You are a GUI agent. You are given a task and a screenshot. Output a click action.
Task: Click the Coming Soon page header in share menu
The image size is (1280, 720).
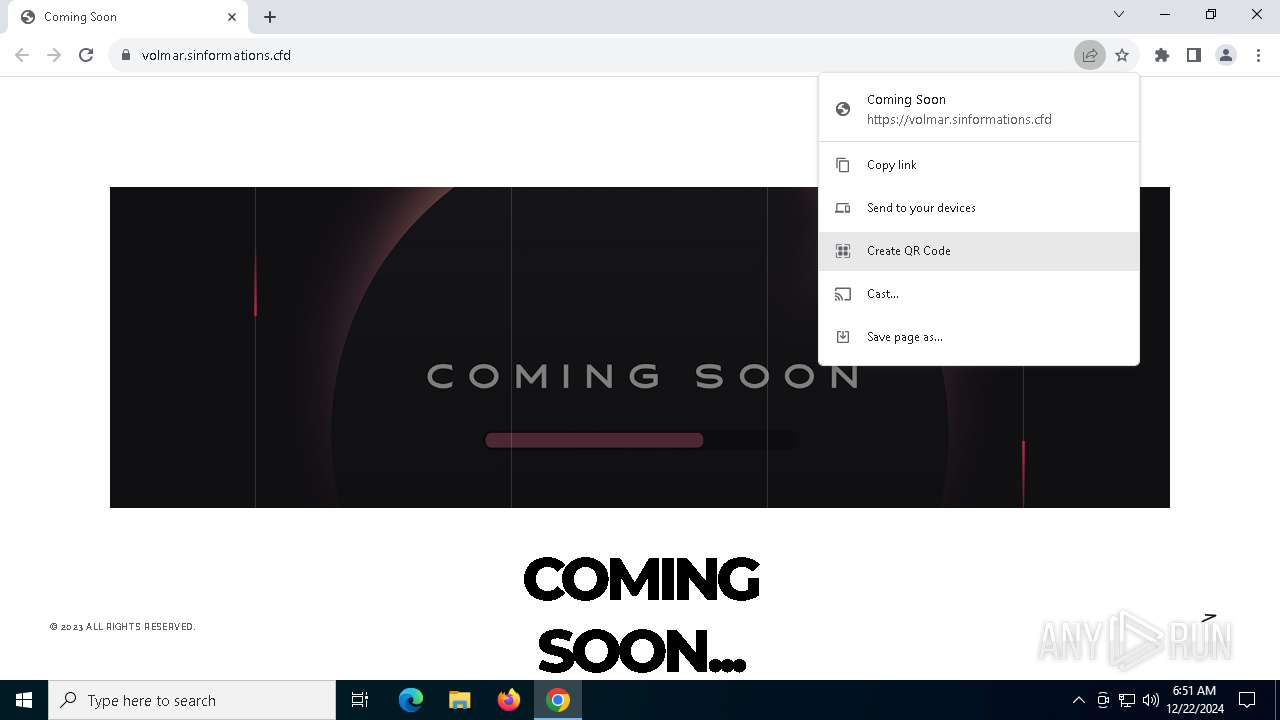[978, 109]
